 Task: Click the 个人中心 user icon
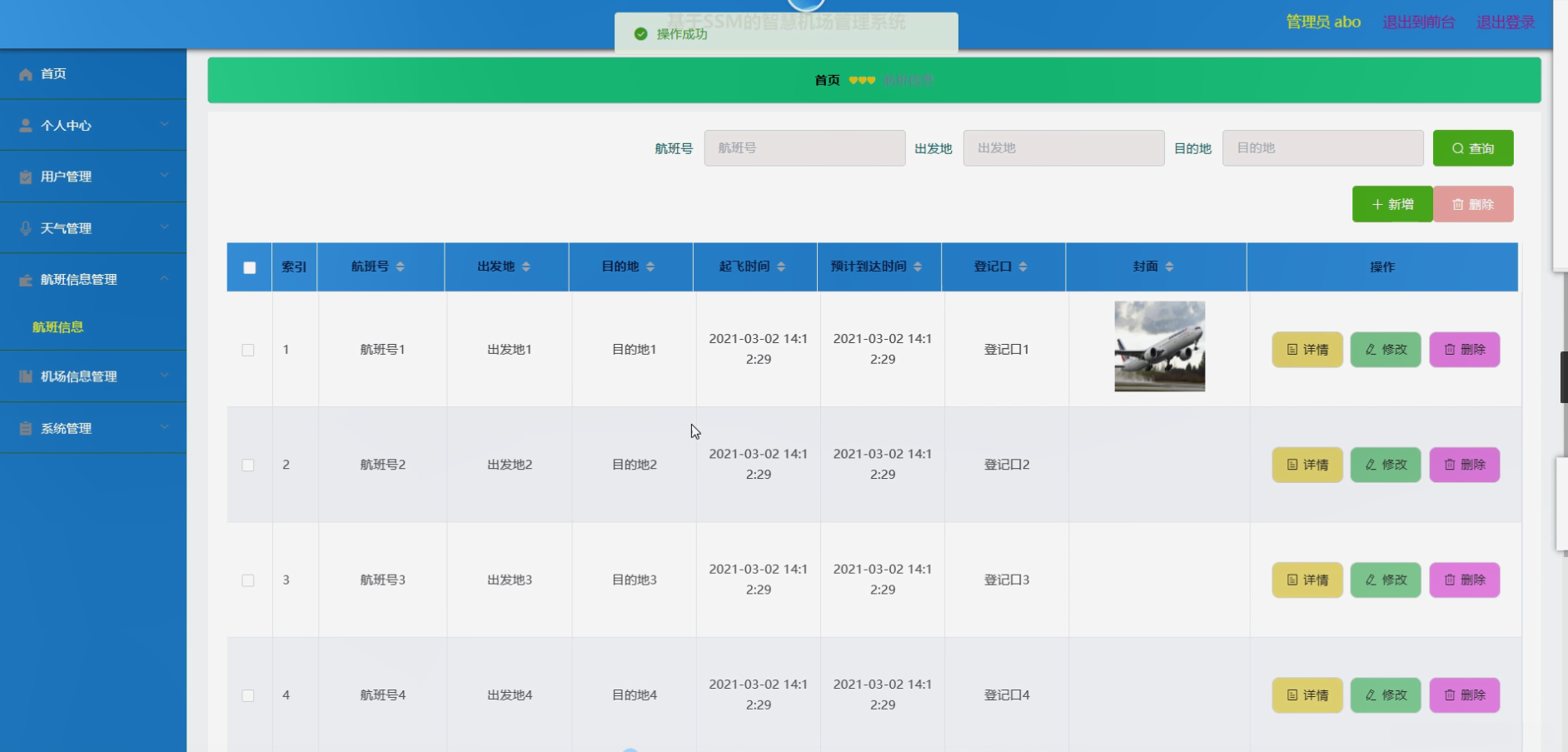[26, 126]
